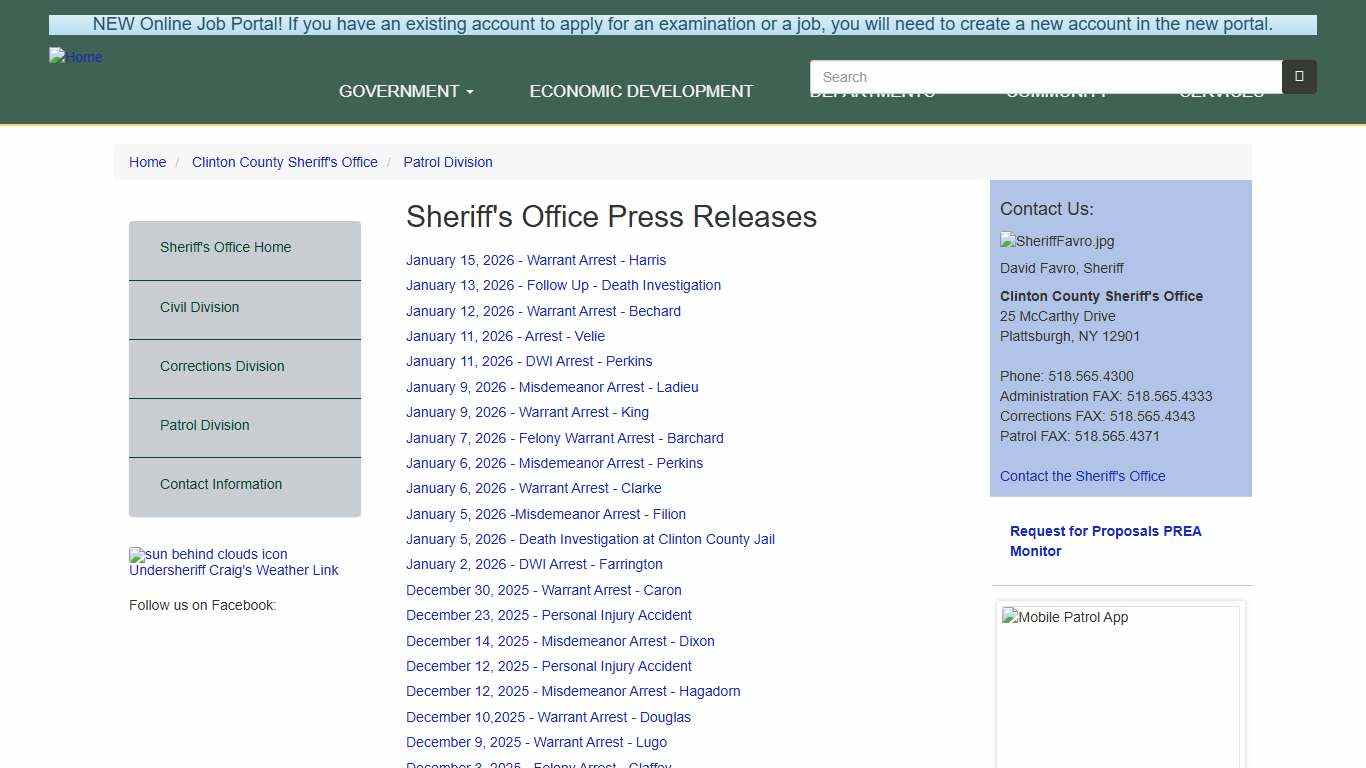Image resolution: width=1366 pixels, height=768 pixels.
Task: Expand the GOVERNMENT dropdown menu
Action: [x=405, y=90]
